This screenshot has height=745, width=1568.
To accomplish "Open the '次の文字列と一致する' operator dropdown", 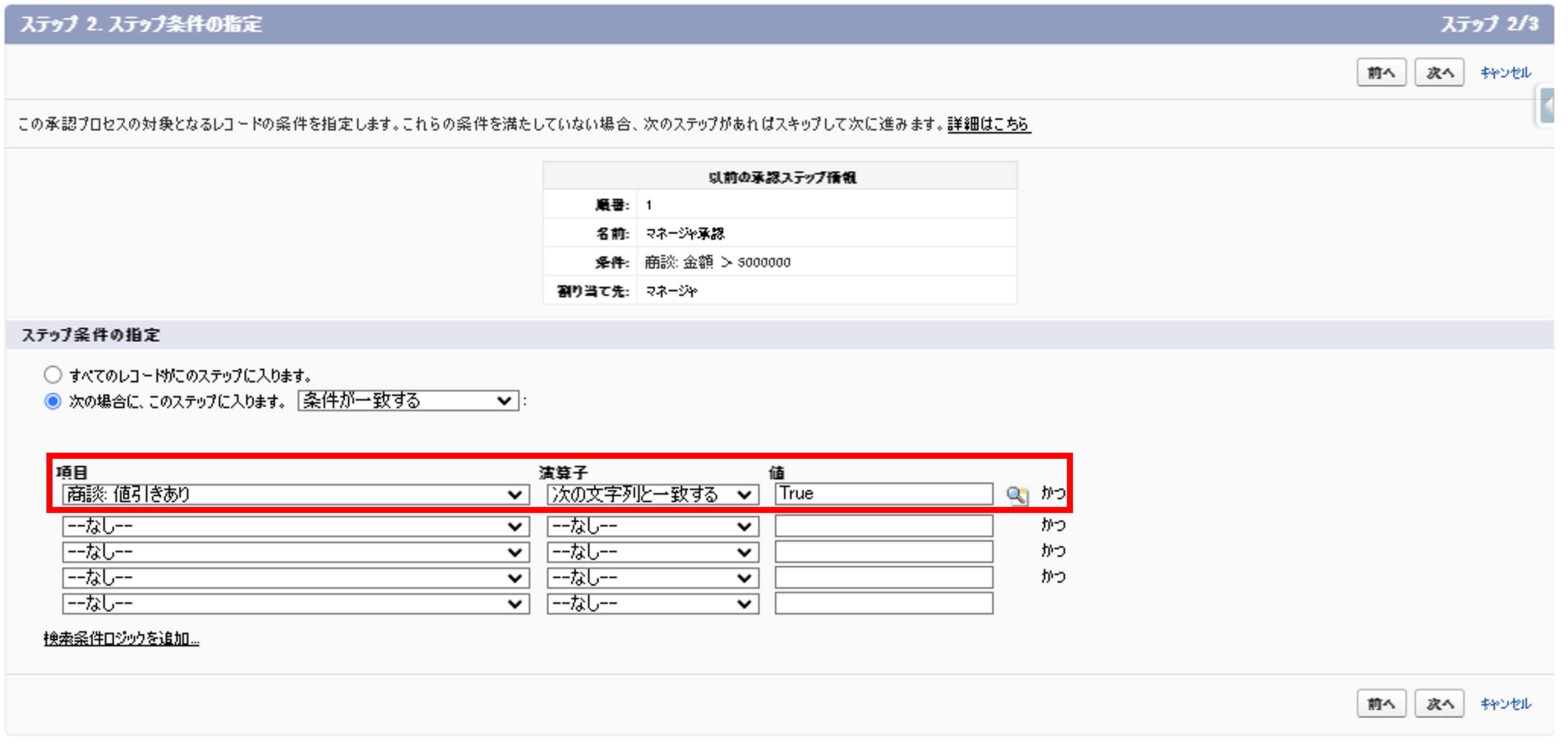I will (x=653, y=494).
